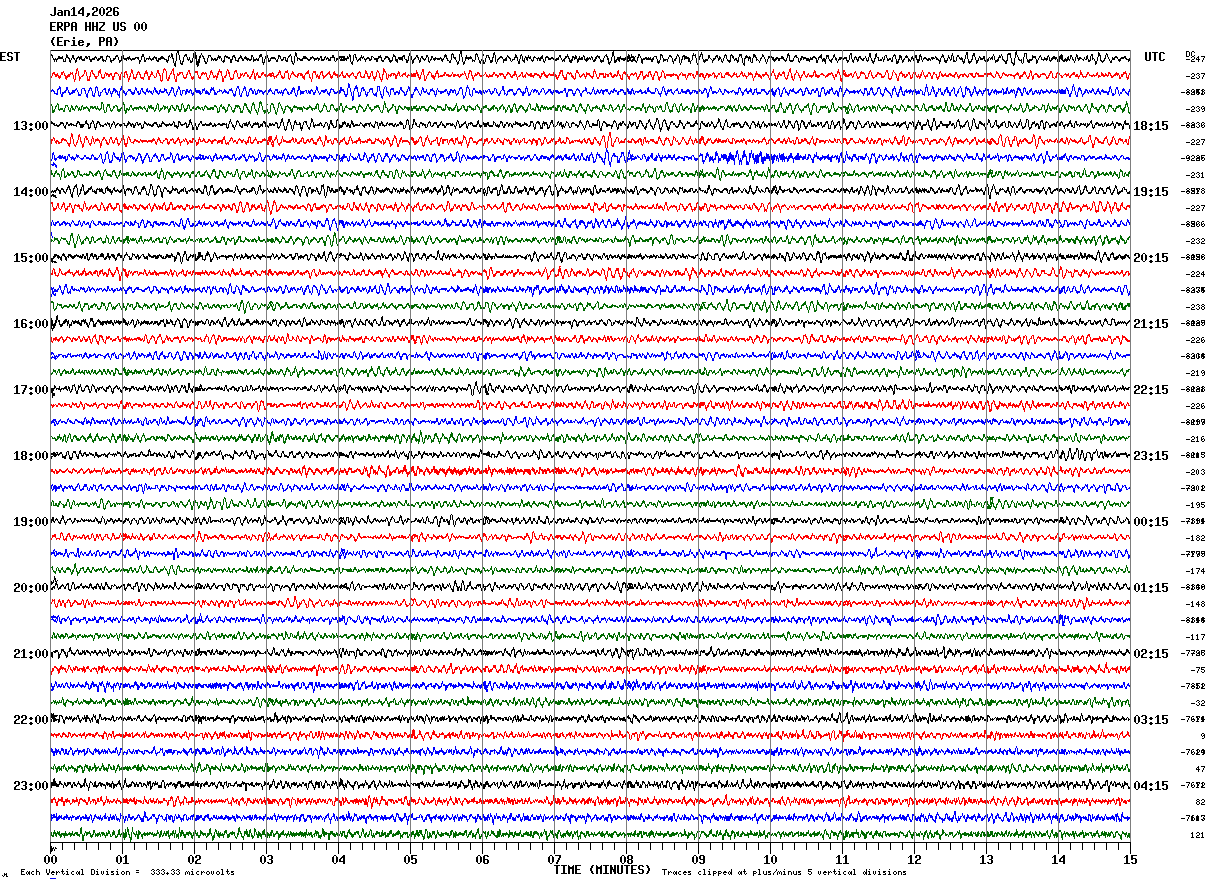Select the 16:00 EST time label
The width and height of the screenshot is (1210, 886).
pyautogui.click(x=30, y=324)
